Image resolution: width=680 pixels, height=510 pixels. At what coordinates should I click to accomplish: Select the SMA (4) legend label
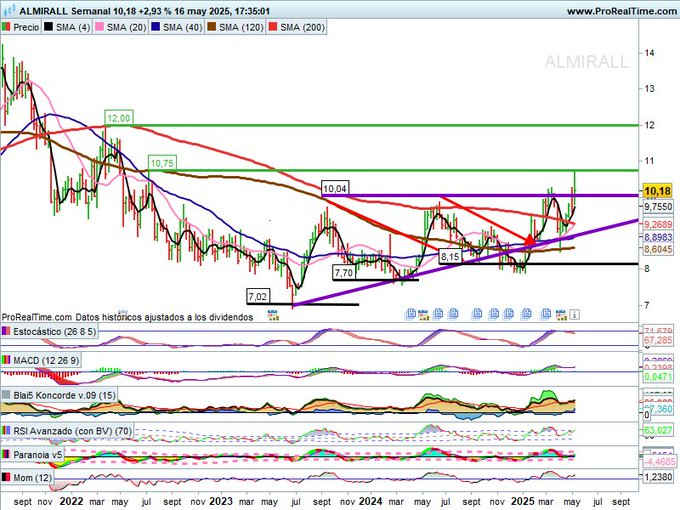72,27
